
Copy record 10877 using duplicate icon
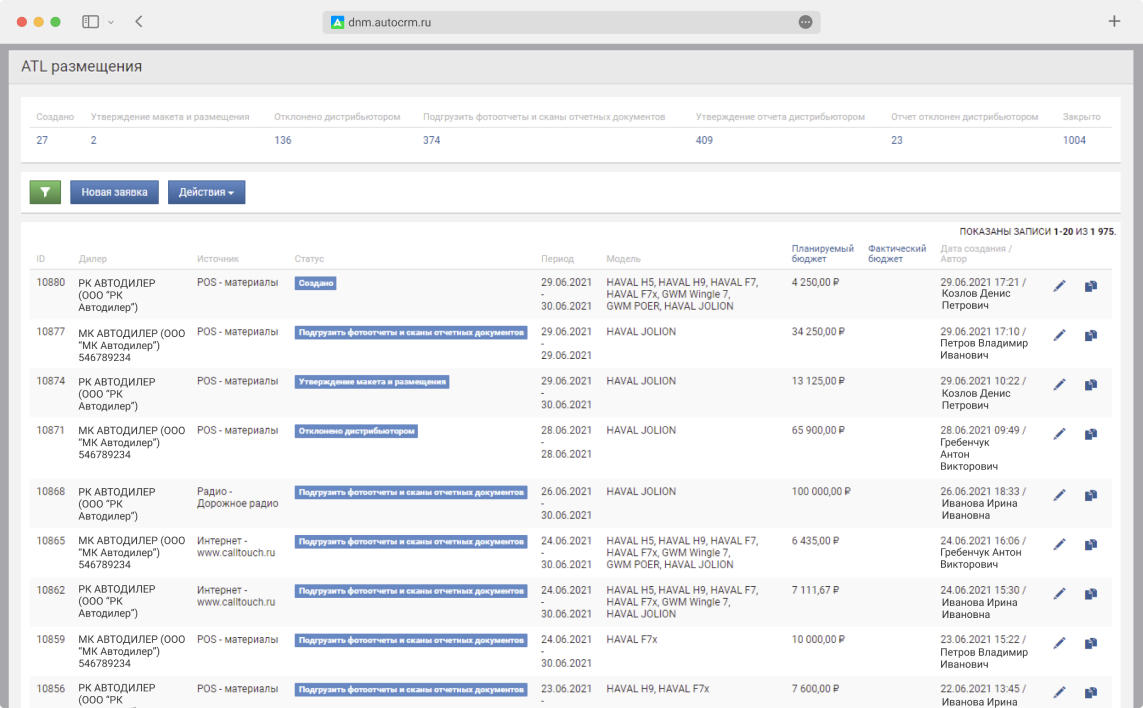(1090, 335)
